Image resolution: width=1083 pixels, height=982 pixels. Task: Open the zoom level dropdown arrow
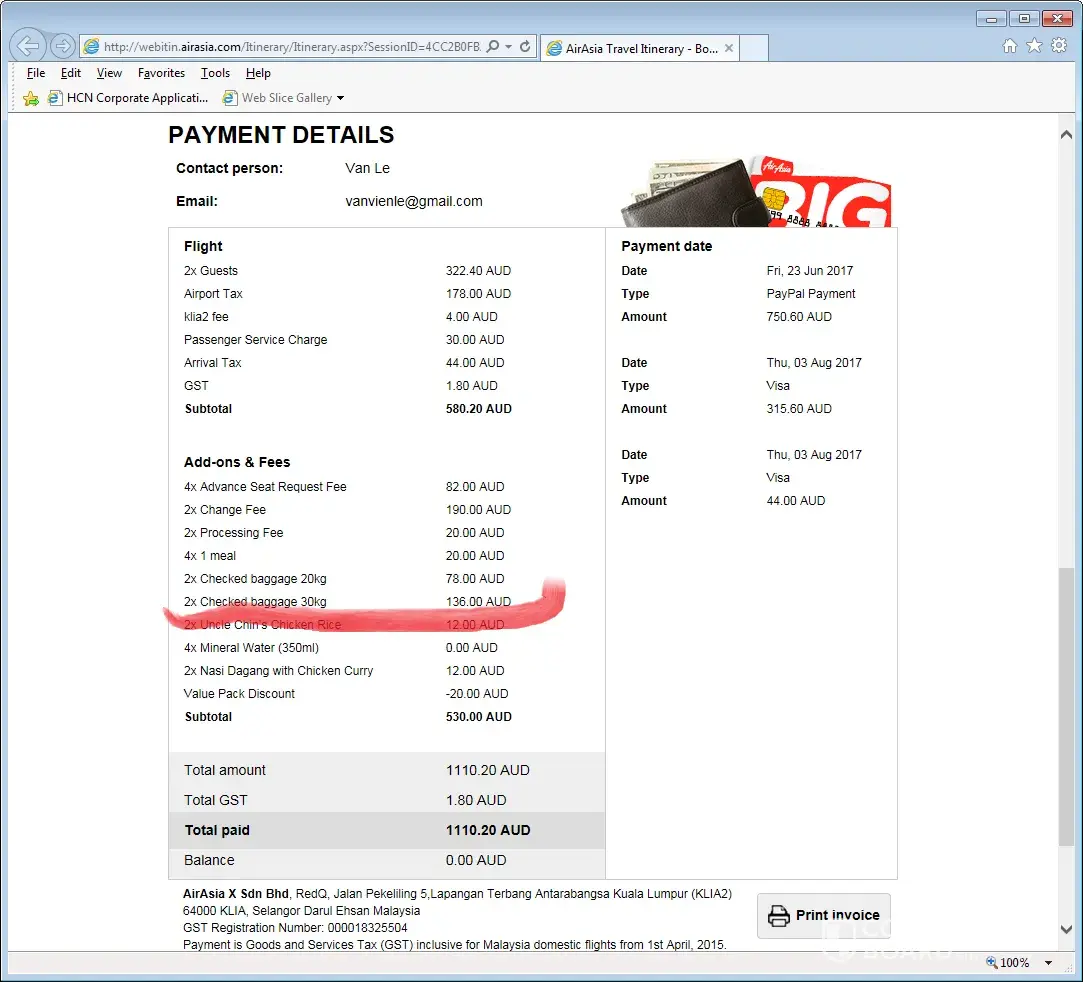tap(1048, 963)
